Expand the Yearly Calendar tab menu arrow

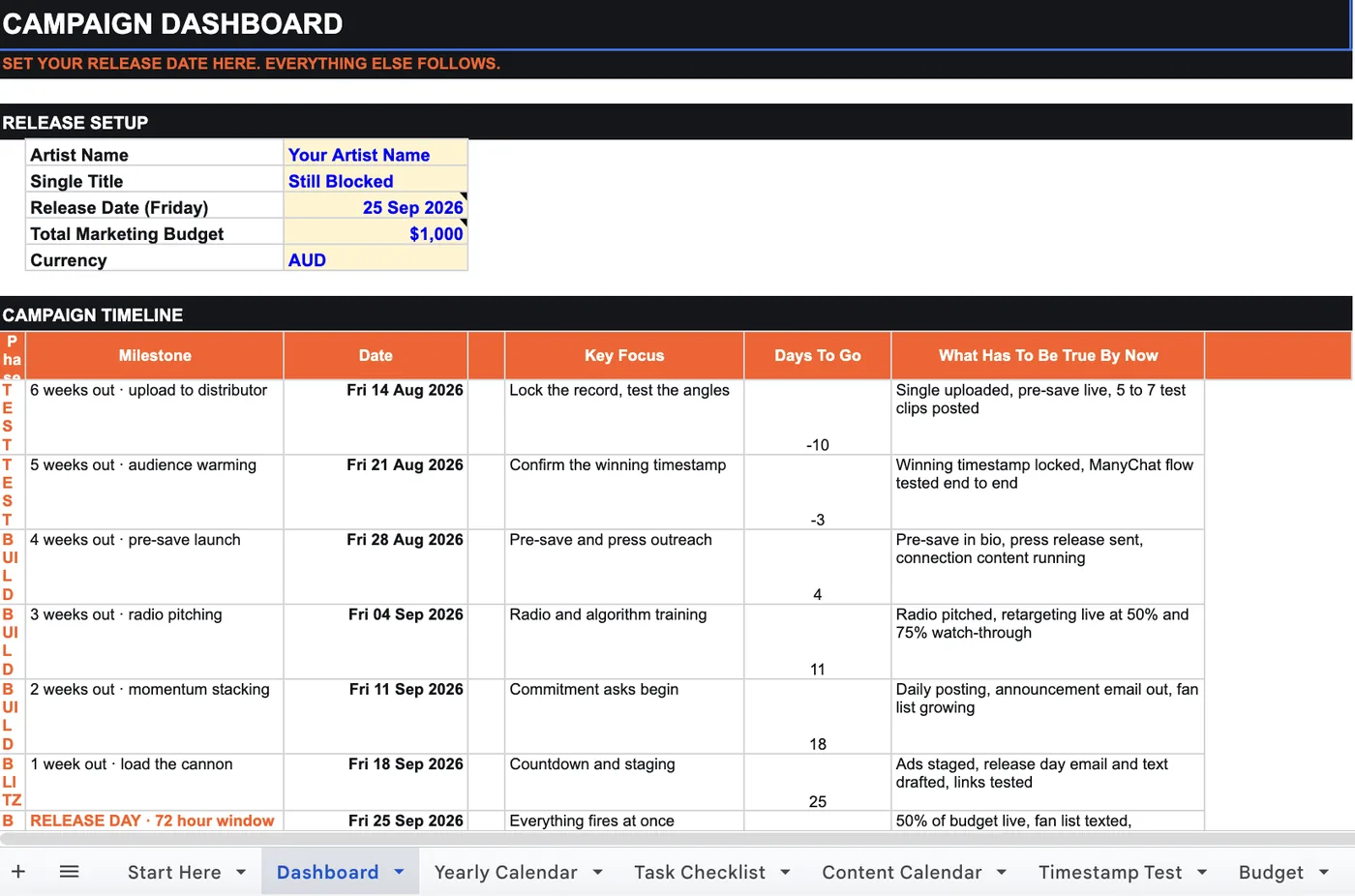598,872
